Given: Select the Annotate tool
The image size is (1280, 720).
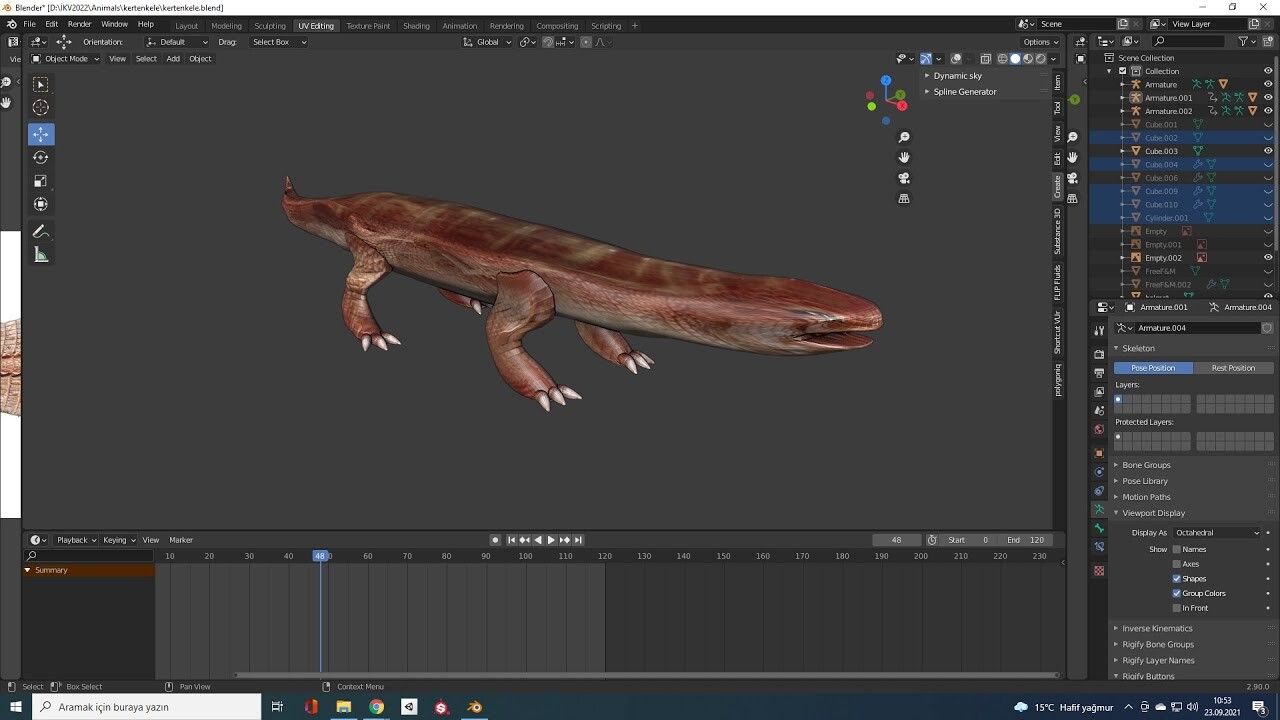Looking at the screenshot, I should [x=40, y=231].
